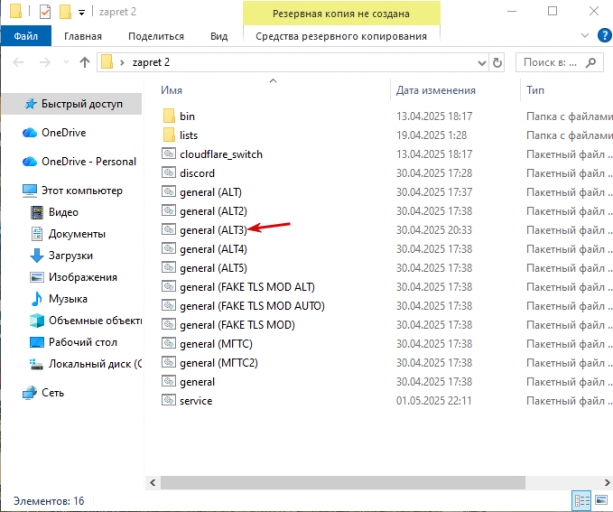
Task: Select the general (ALT2) batch file icon
Action: tap(168, 210)
